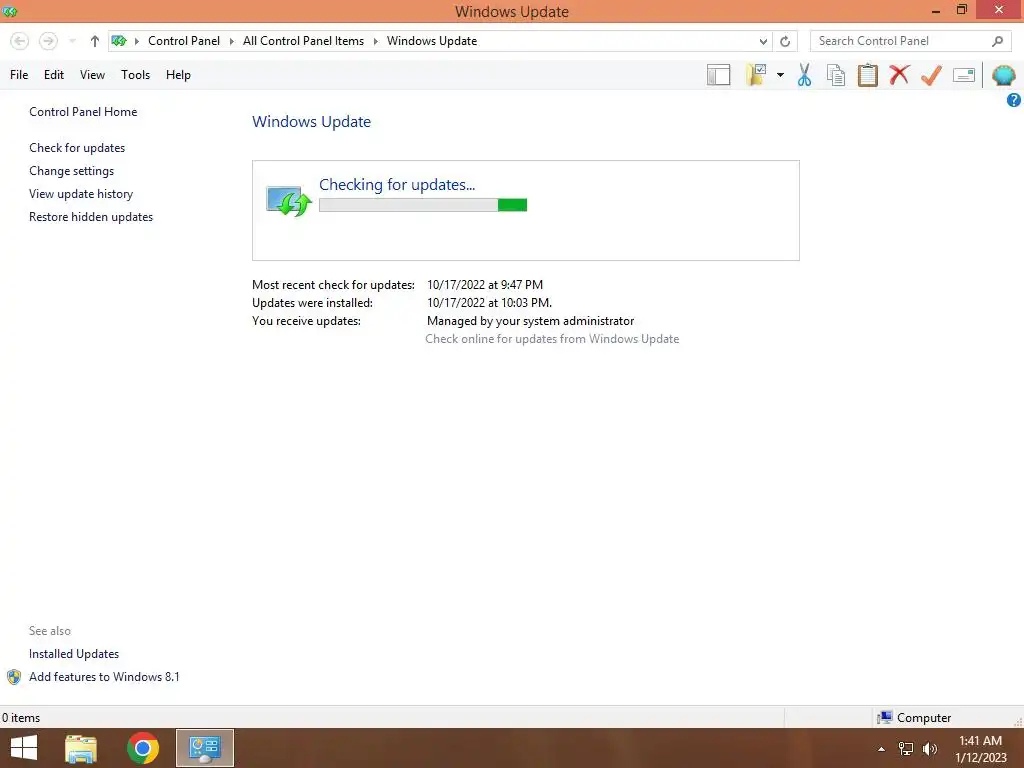Open the View menu

(x=92, y=75)
